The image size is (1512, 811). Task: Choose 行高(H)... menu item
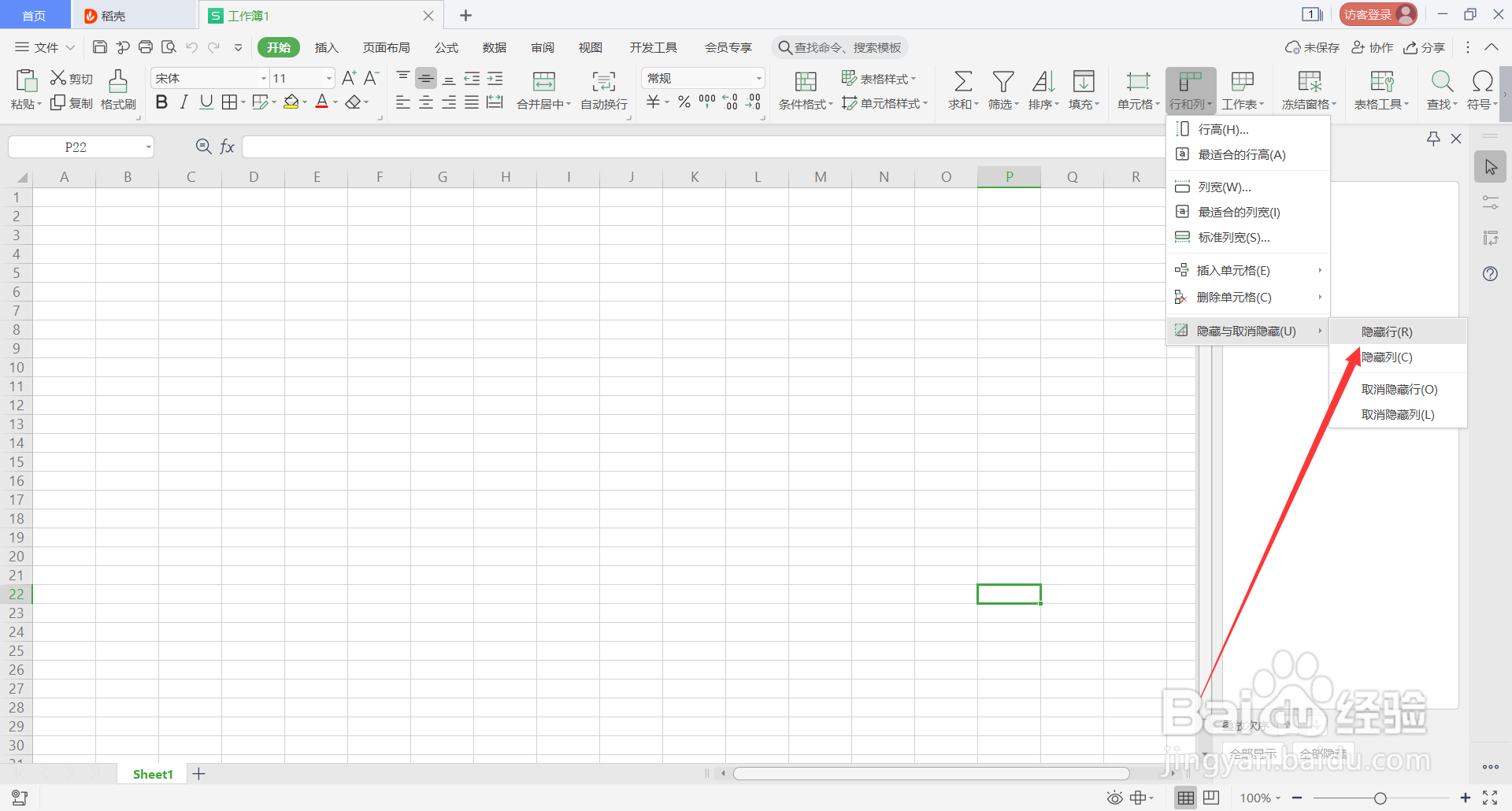click(x=1248, y=129)
